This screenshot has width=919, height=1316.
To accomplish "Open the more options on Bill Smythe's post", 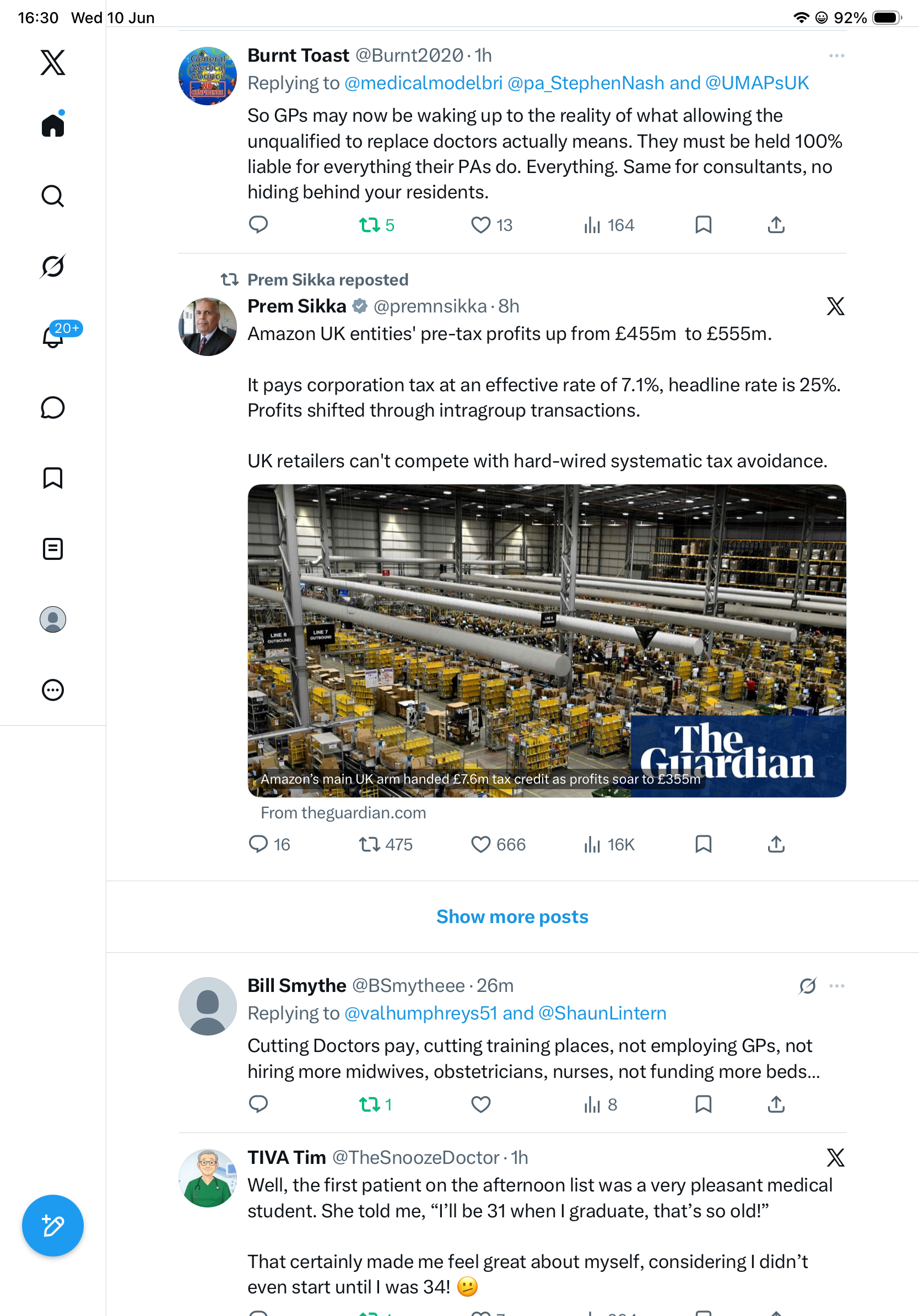I will point(836,986).
